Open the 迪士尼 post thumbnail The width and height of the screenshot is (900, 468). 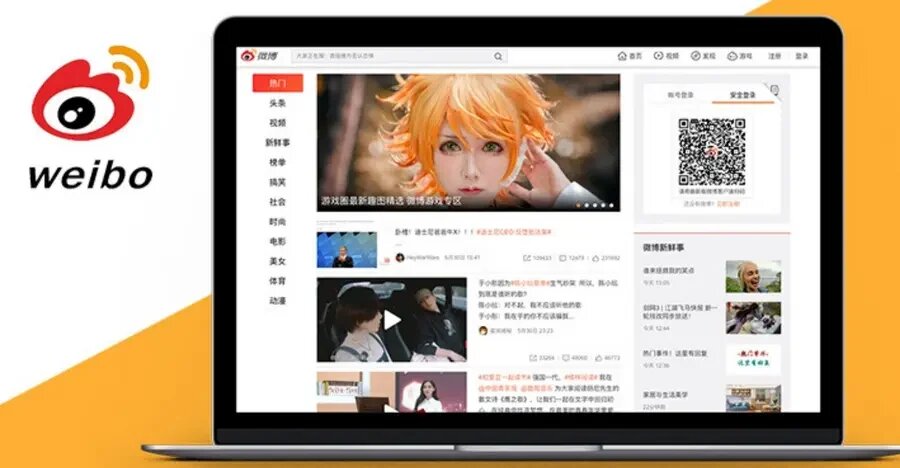(x=347, y=249)
